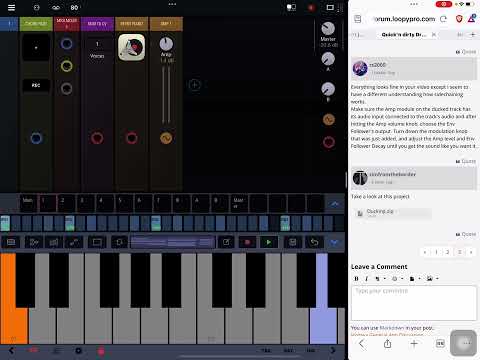The image size is (480, 360).
Task: Toggle italic formatting in the comment editor
Action: tap(367, 279)
